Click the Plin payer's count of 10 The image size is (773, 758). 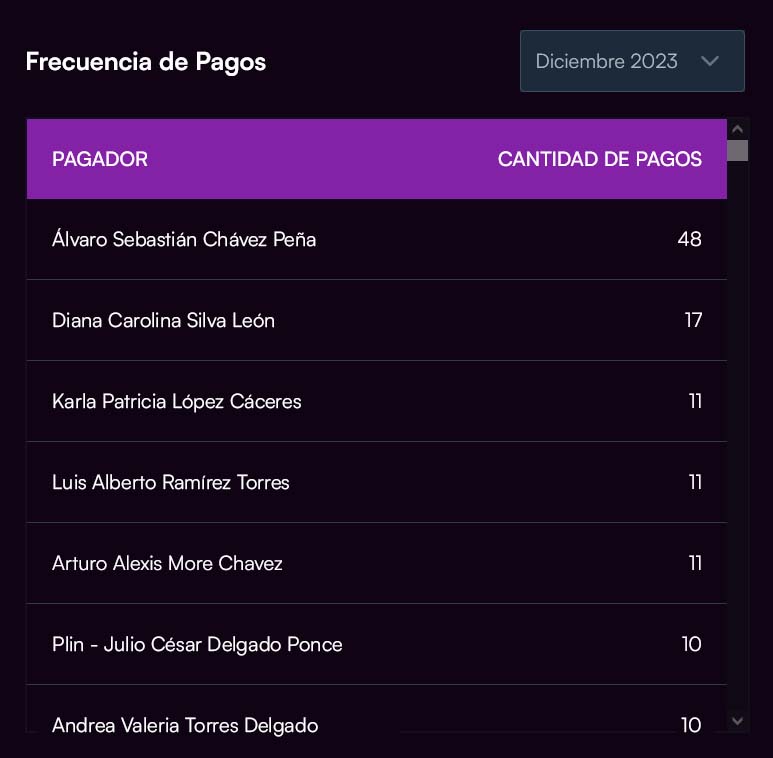pyautogui.click(x=691, y=645)
